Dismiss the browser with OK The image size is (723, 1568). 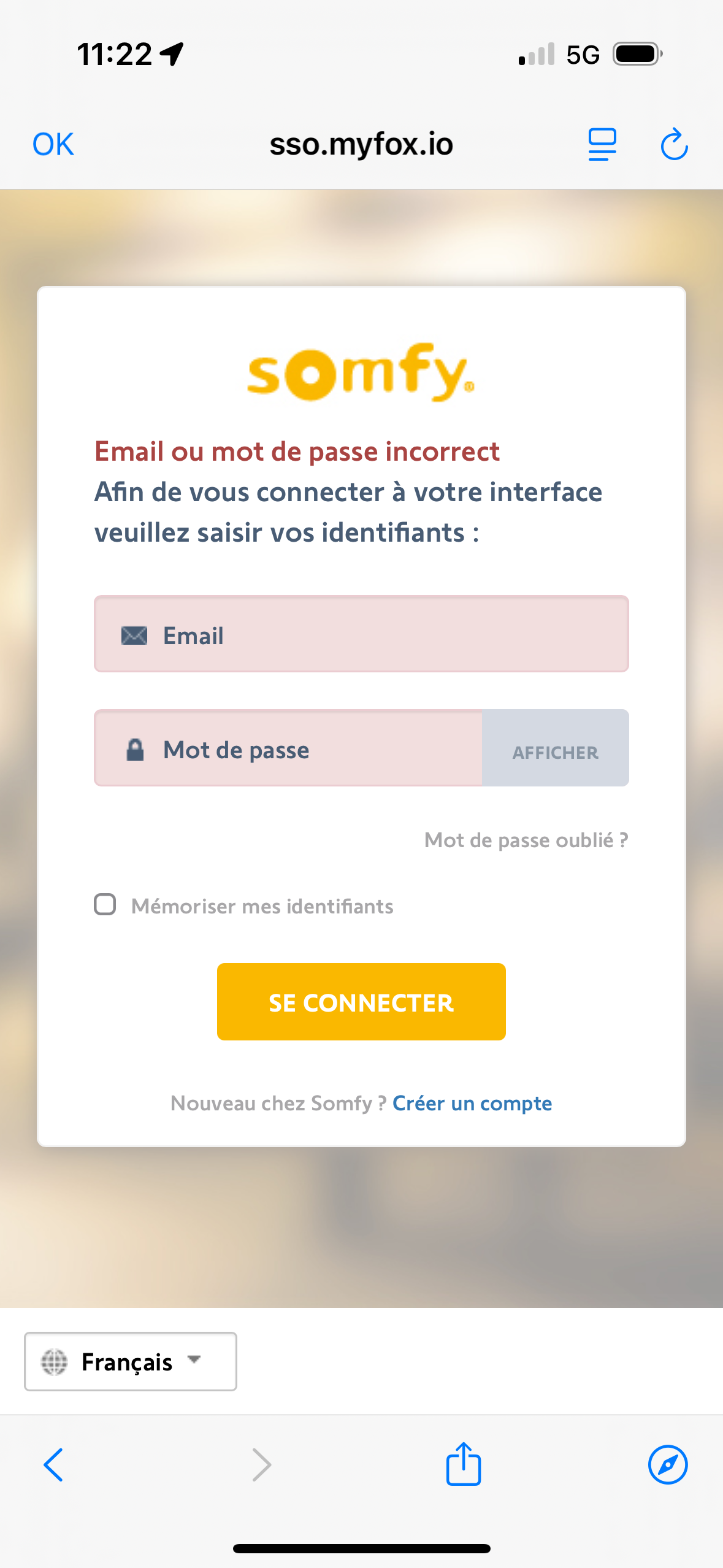(53, 145)
